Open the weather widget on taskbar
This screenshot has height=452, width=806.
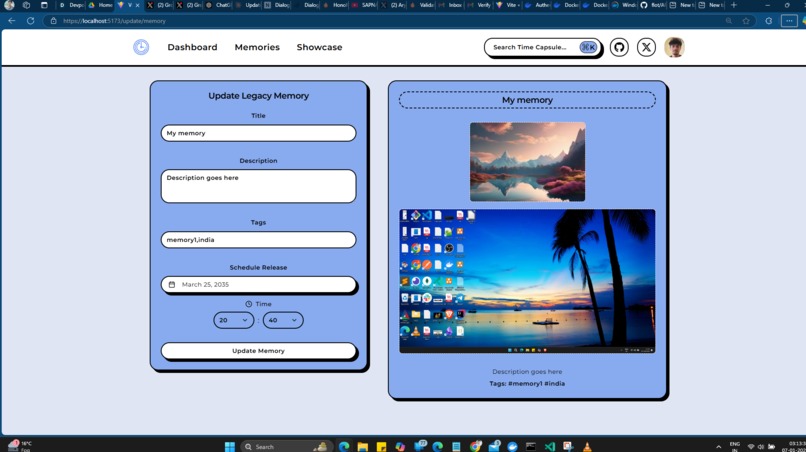pyautogui.click(x=20, y=446)
